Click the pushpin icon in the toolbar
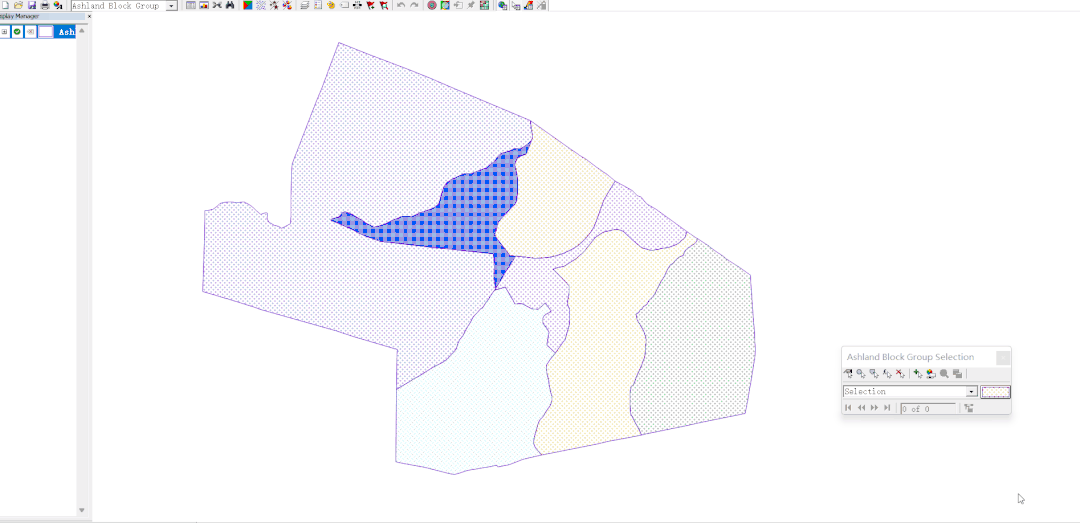 470,5
